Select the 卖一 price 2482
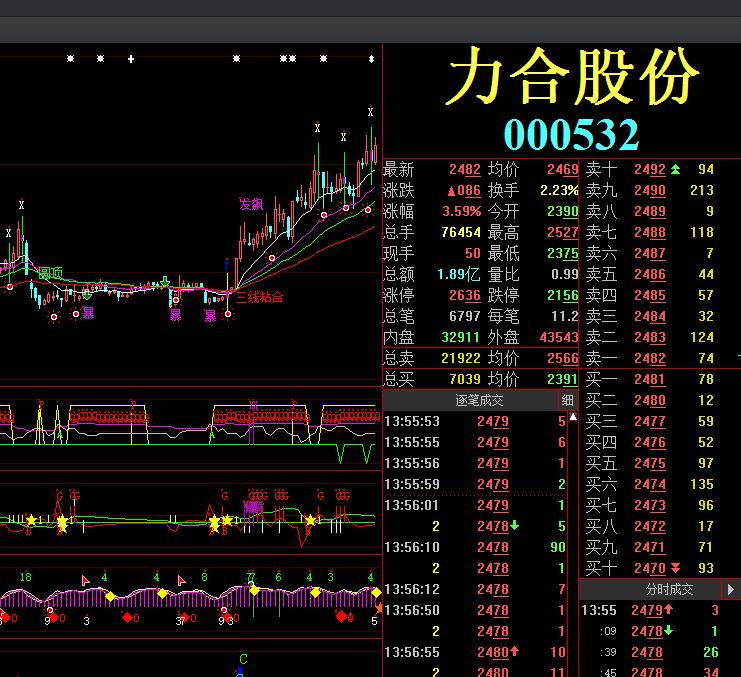Viewport: 741px width, 677px height. [650, 358]
